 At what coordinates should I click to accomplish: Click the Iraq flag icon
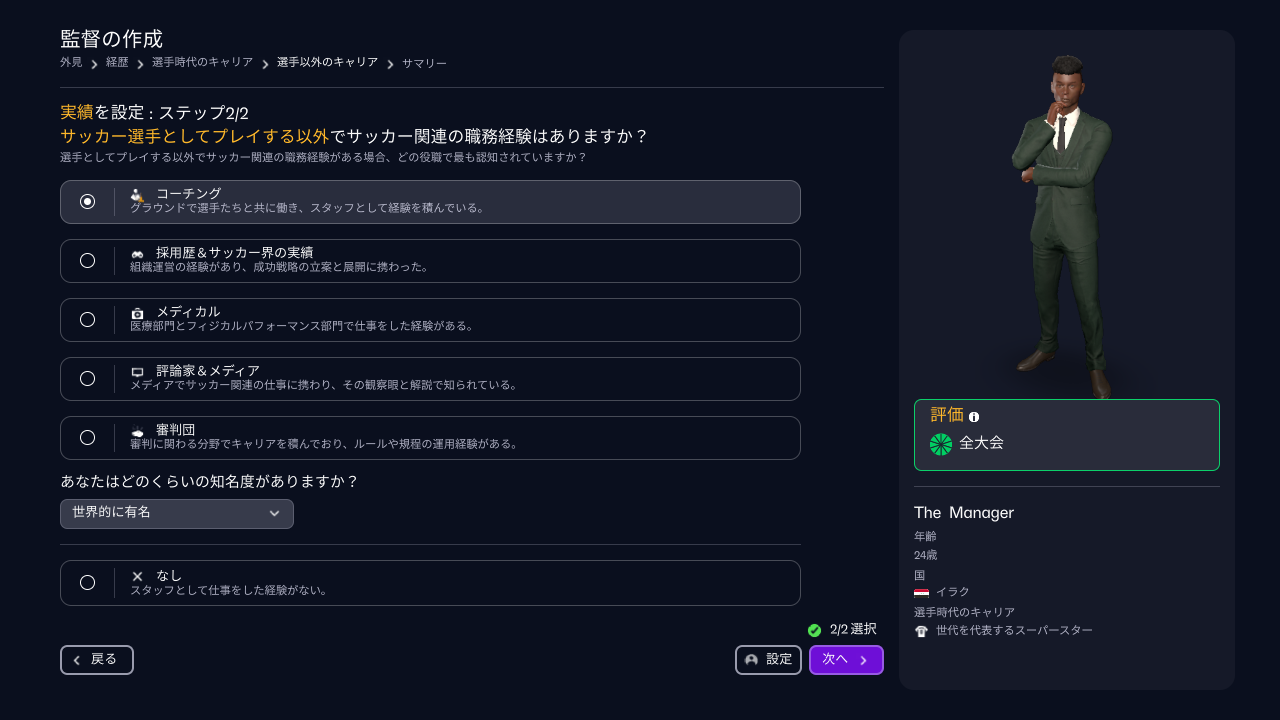point(923,591)
